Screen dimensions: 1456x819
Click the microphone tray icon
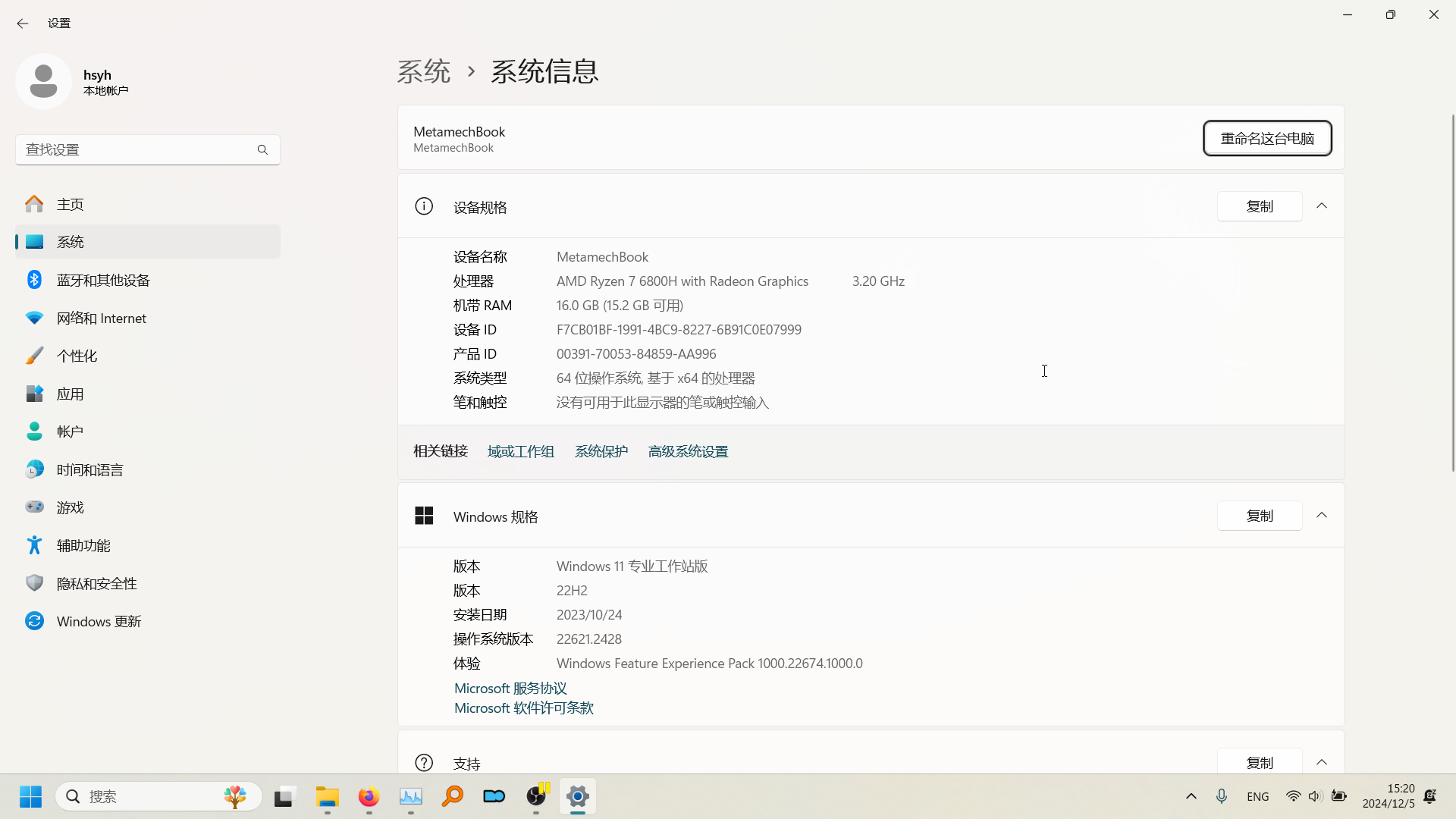coord(1222,796)
